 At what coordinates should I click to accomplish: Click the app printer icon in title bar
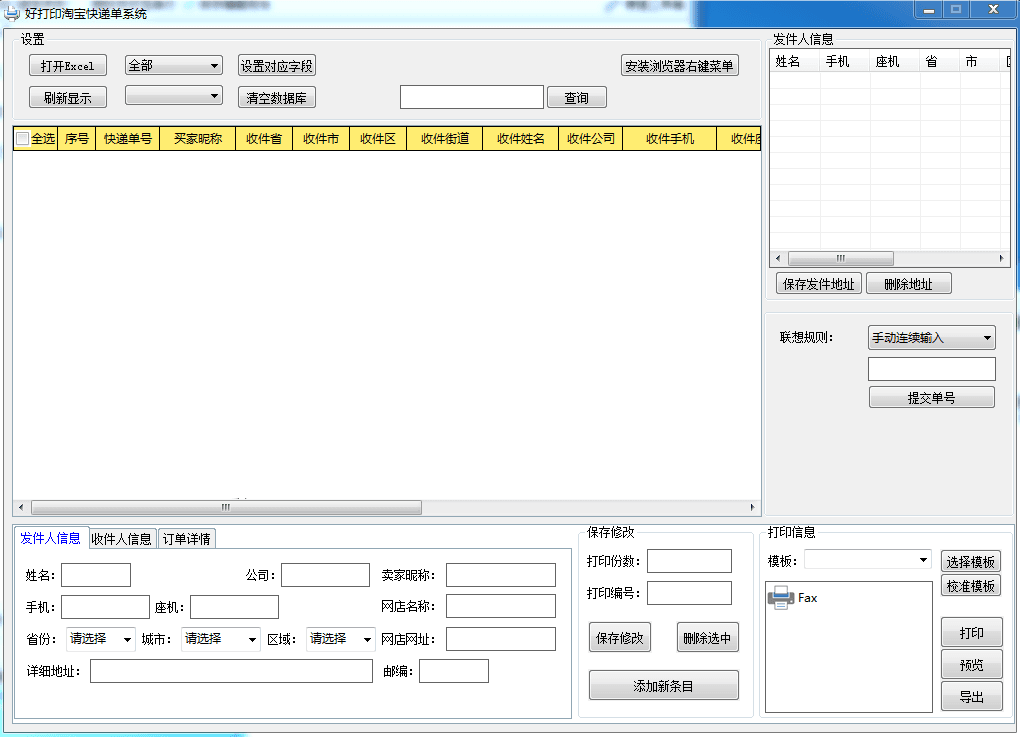pos(12,13)
